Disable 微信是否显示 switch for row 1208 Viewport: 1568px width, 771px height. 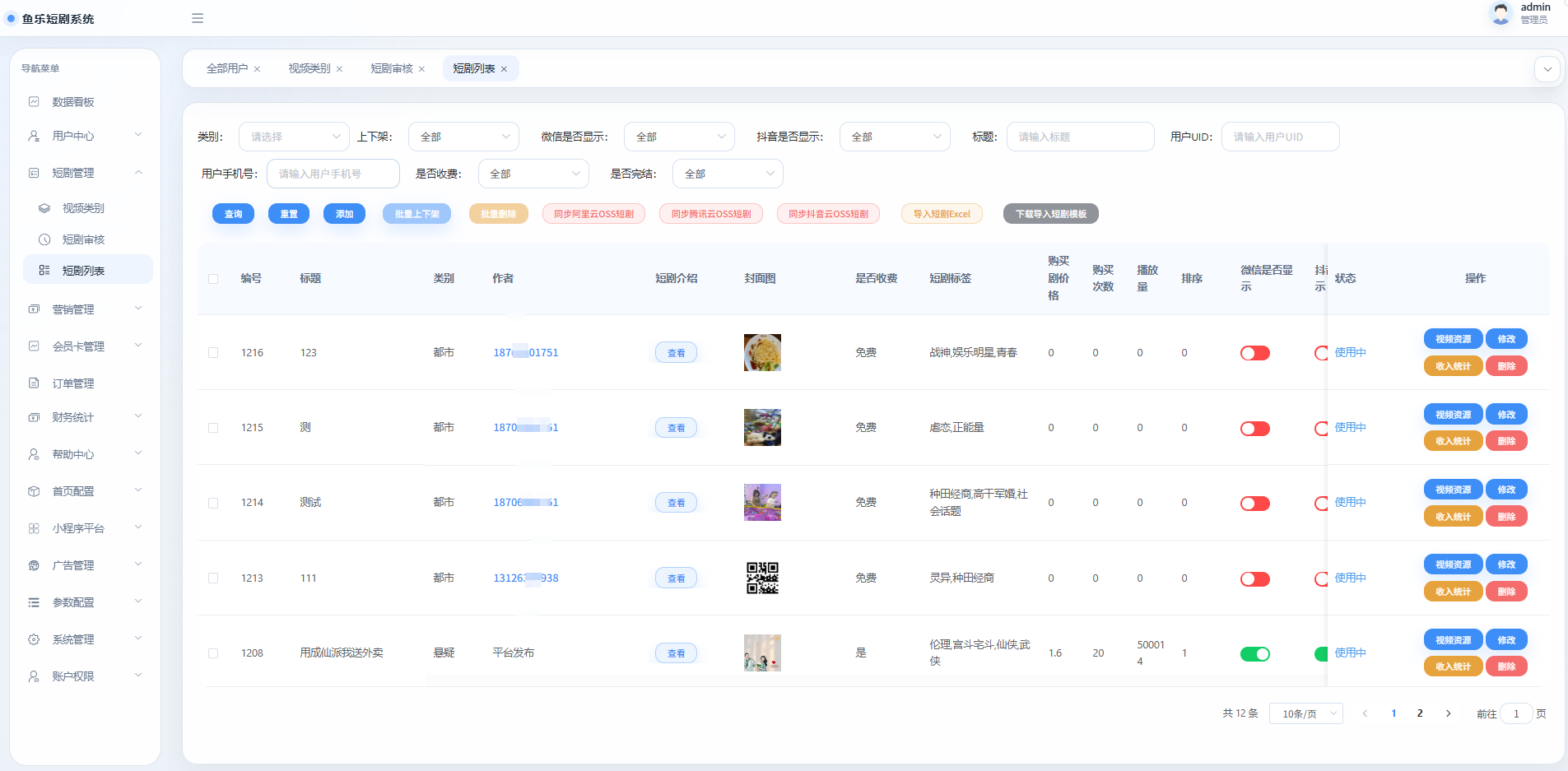[x=1254, y=654]
